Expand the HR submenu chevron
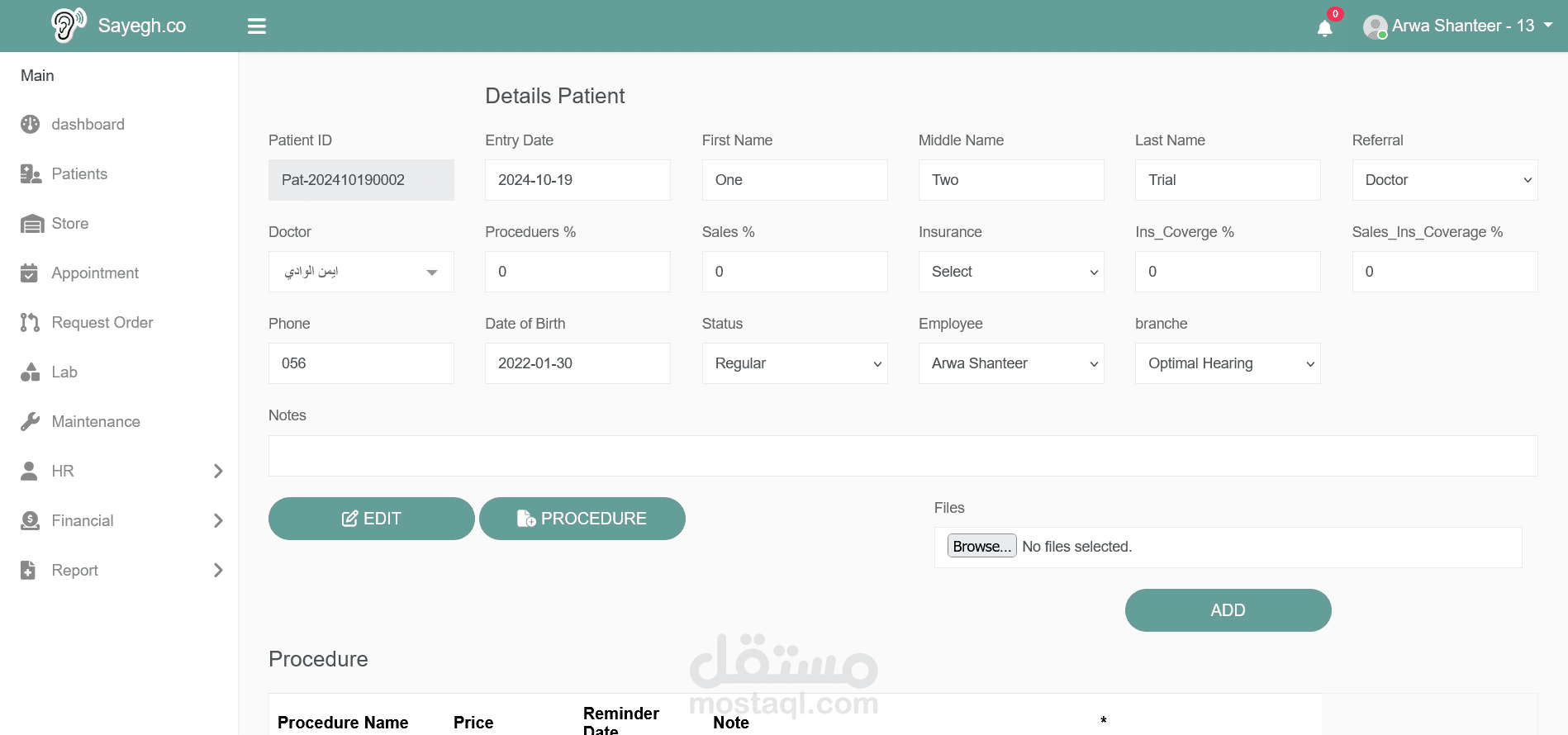Screen dimensions: 1568x735 (x=218, y=471)
